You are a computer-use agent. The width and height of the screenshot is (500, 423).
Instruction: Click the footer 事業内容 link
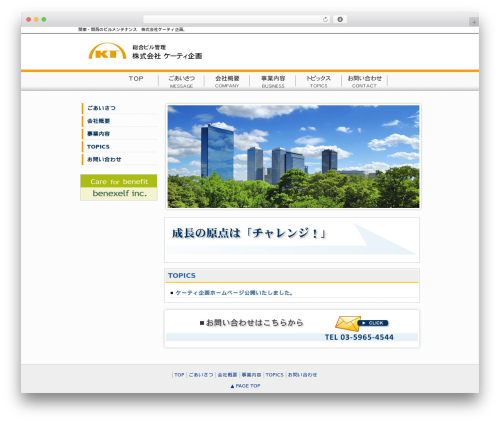(x=251, y=375)
